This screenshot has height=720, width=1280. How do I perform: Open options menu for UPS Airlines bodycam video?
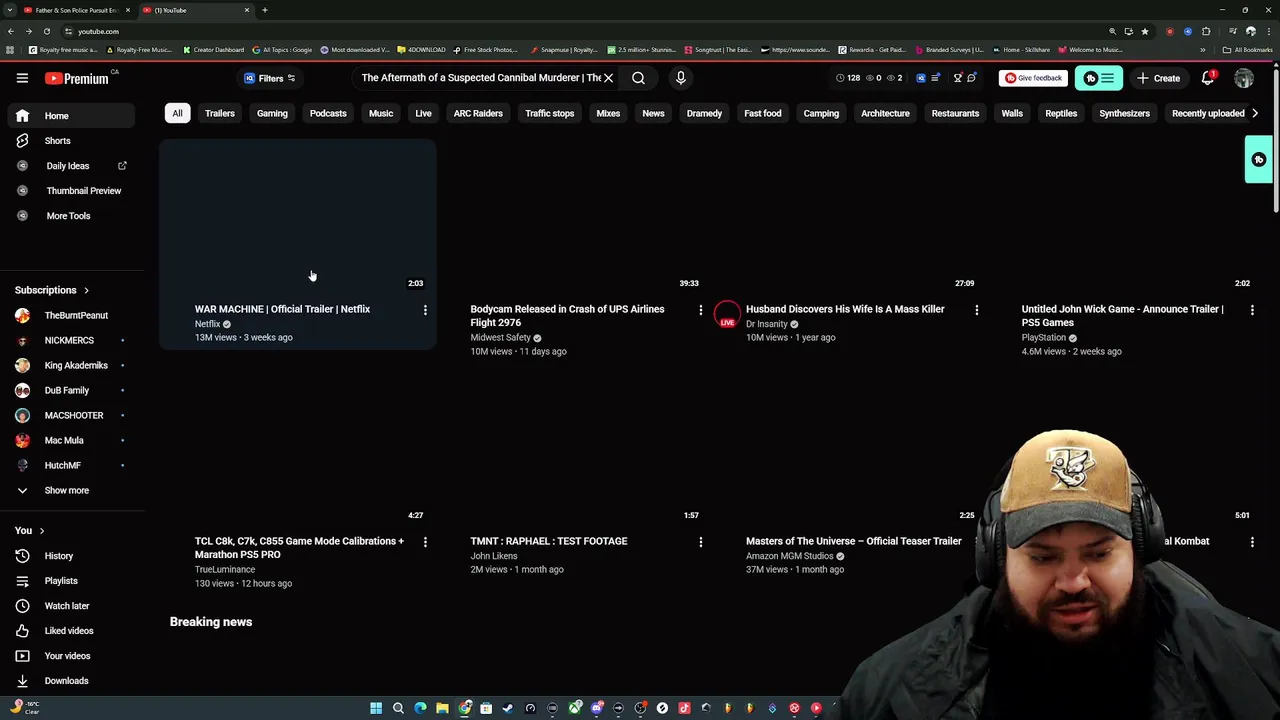700,310
